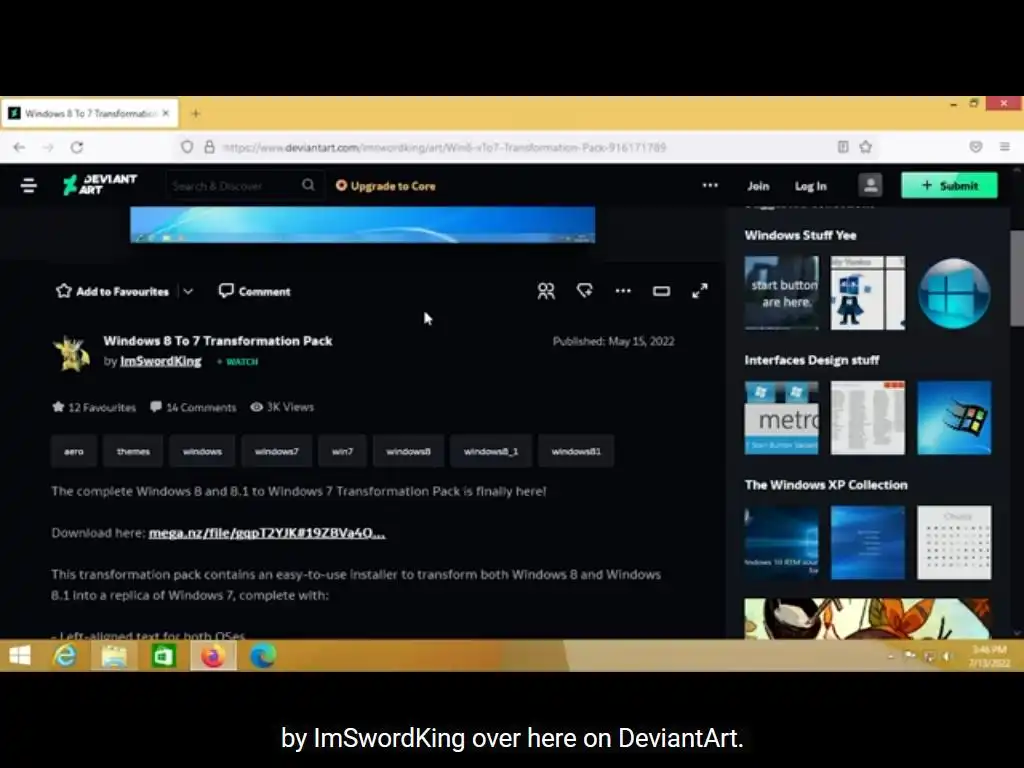Open The Windows XP Collection heading

826,485
